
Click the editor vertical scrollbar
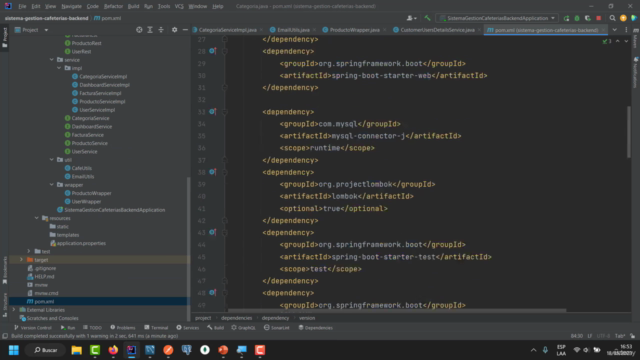[629, 131]
